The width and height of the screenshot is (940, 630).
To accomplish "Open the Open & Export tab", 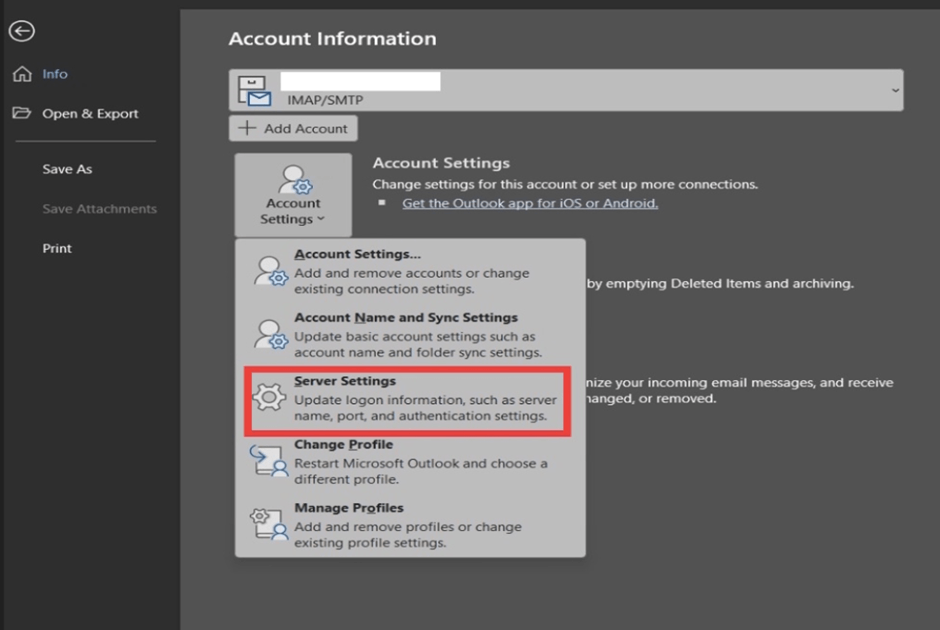I will (x=90, y=113).
